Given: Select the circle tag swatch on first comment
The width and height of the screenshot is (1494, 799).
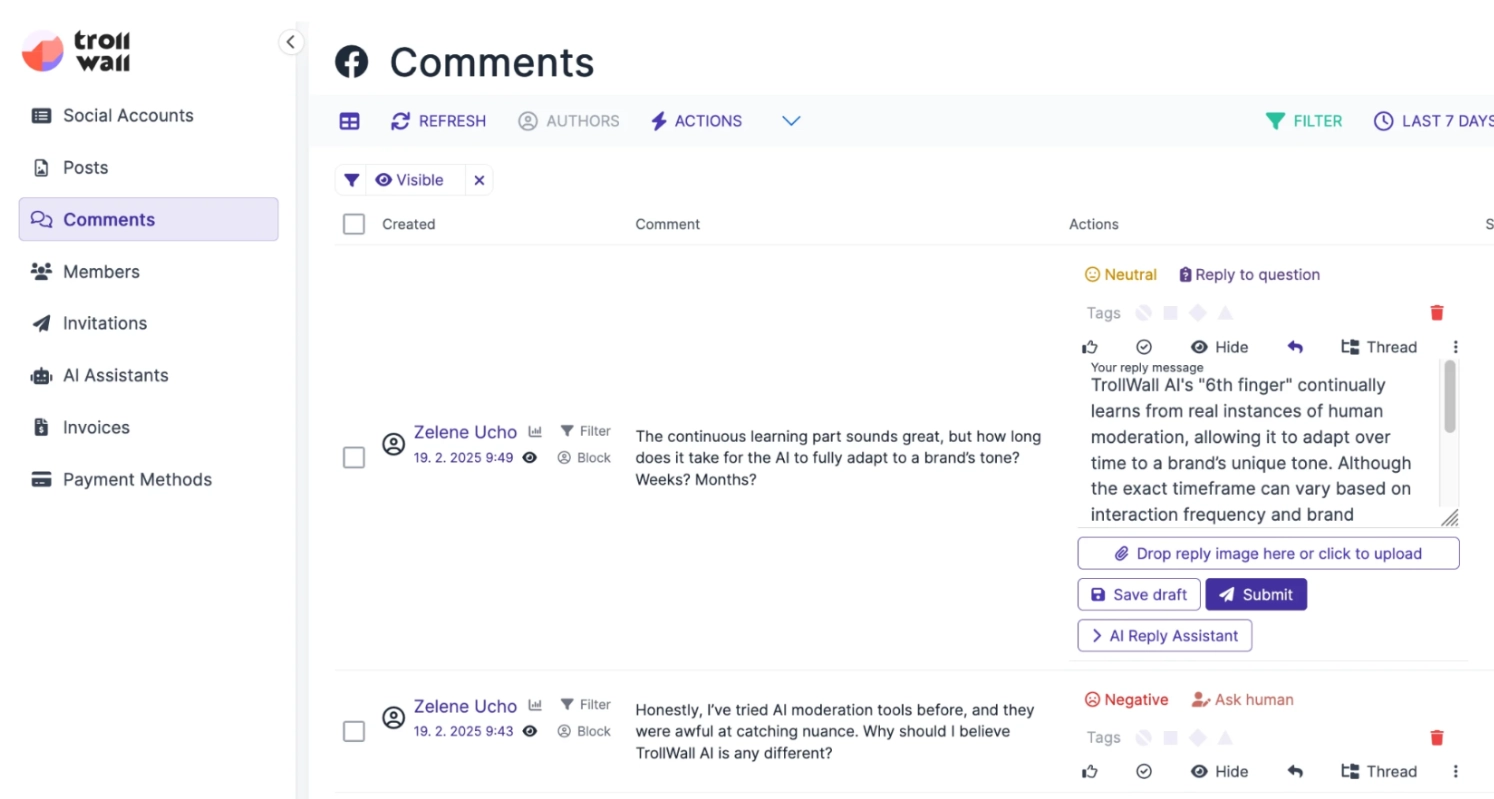Looking at the screenshot, I should [1144, 313].
